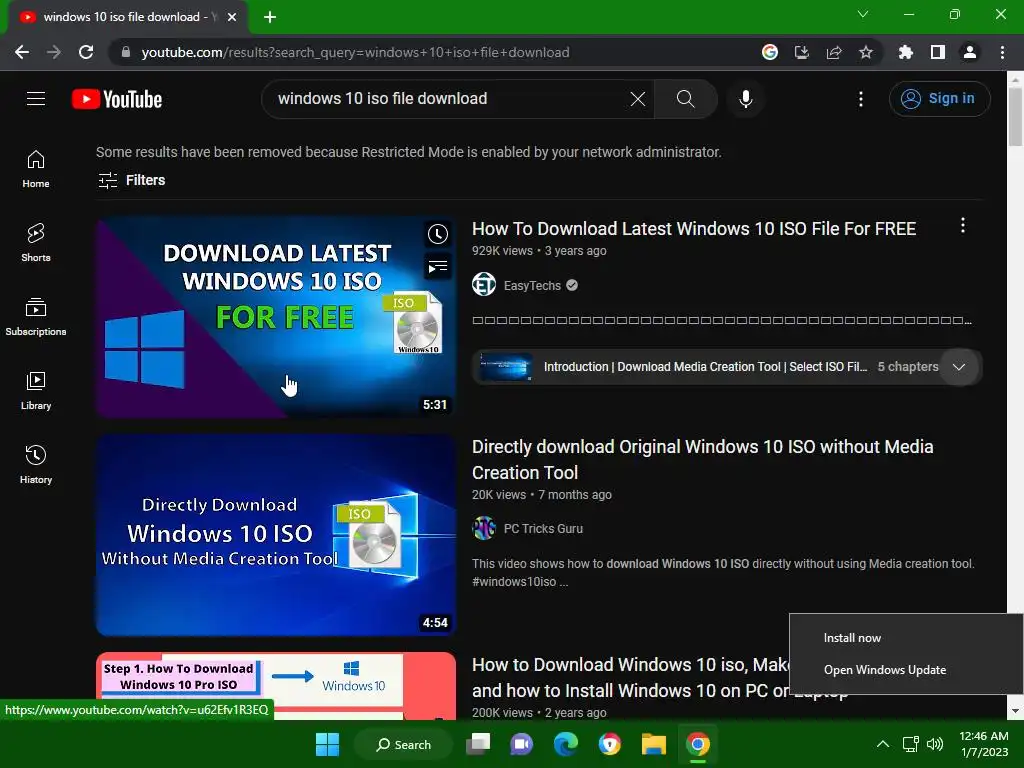Click the verified badge next to EasyTechs
This screenshot has width=1024, height=768.
point(572,285)
